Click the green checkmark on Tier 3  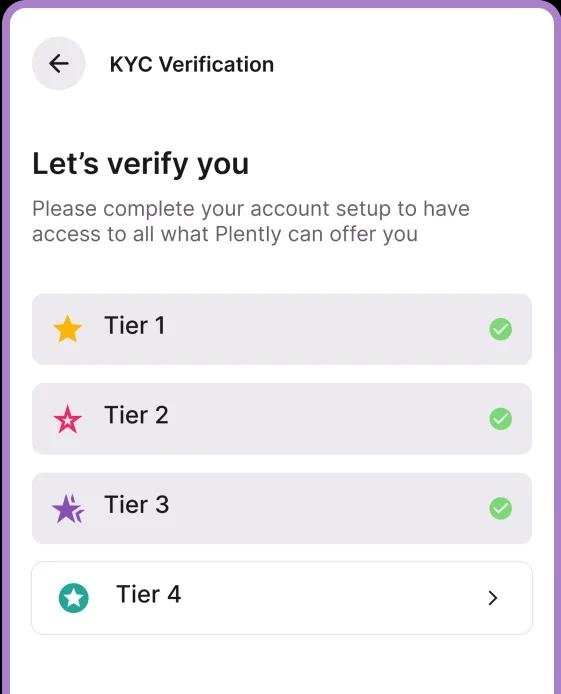point(500,508)
